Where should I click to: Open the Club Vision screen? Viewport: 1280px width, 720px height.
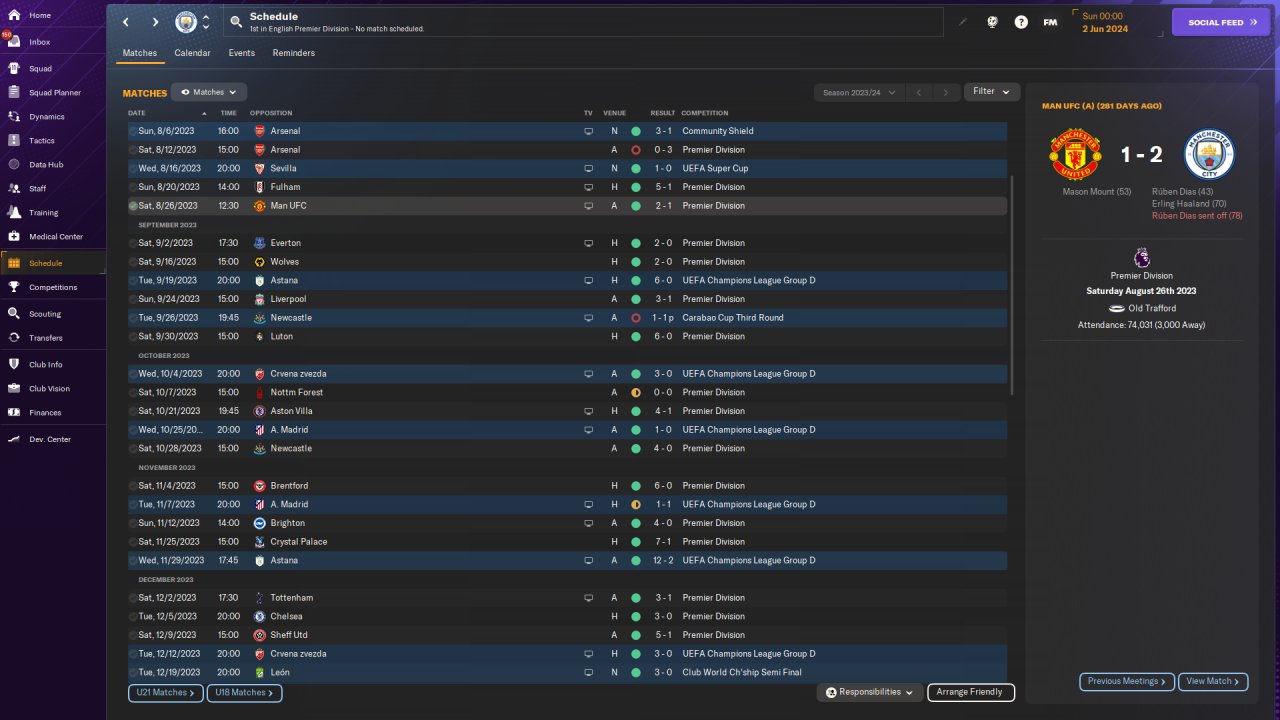pyautogui.click(x=49, y=388)
